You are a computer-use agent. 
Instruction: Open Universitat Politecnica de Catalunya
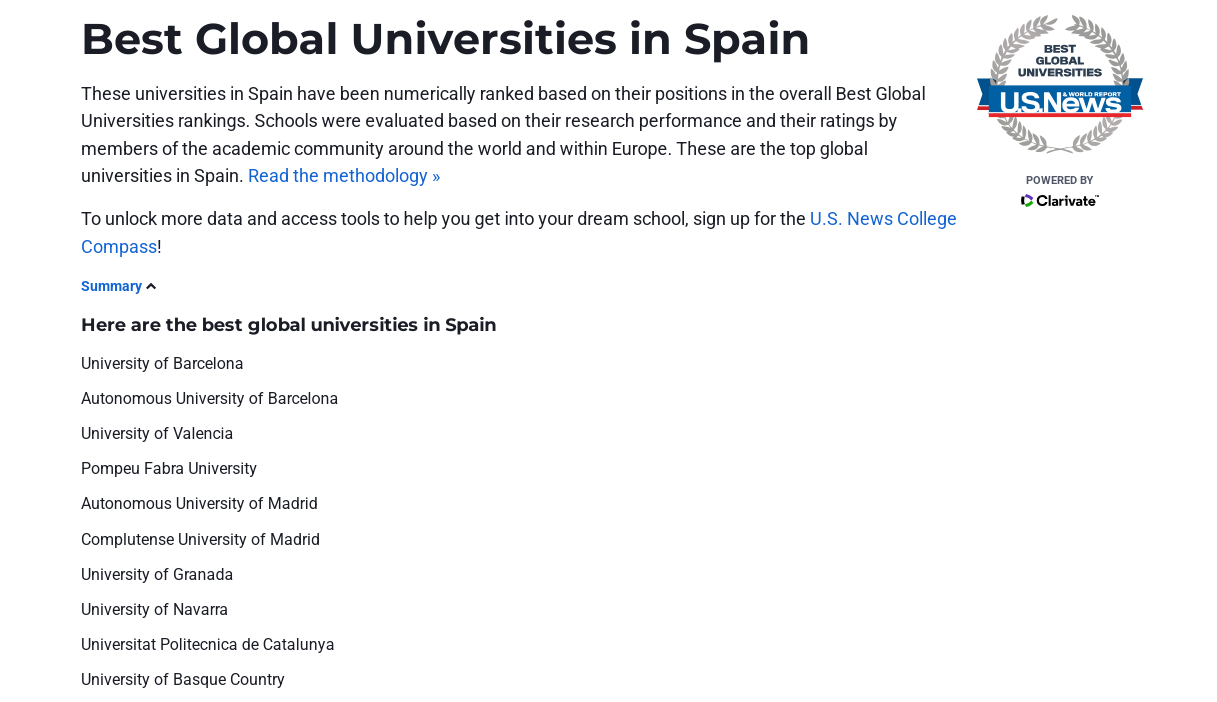(208, 644)
